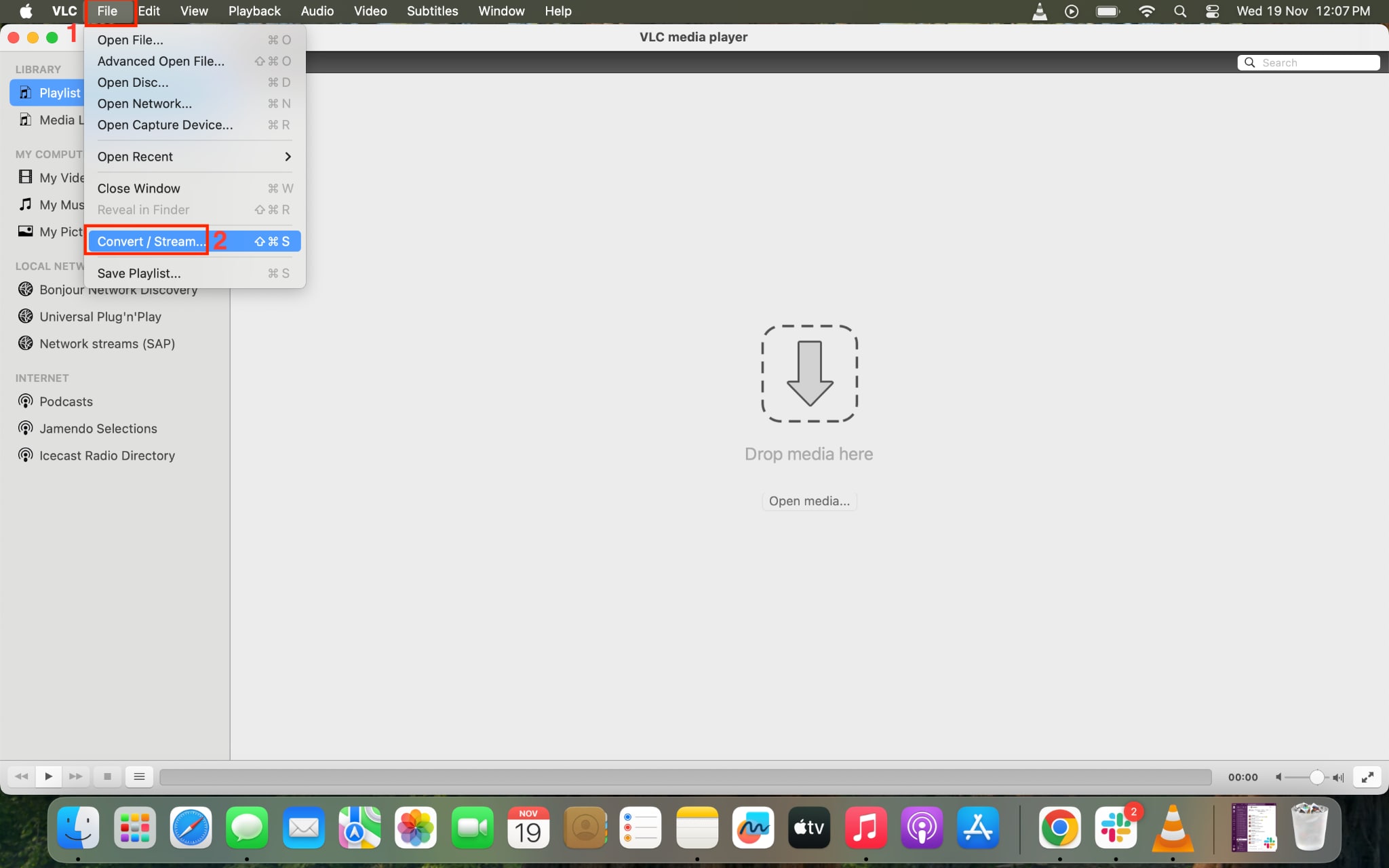The image size is (1389, 868).
Task: Choose Convert / Stream in File menu
Action: [149, 241]
